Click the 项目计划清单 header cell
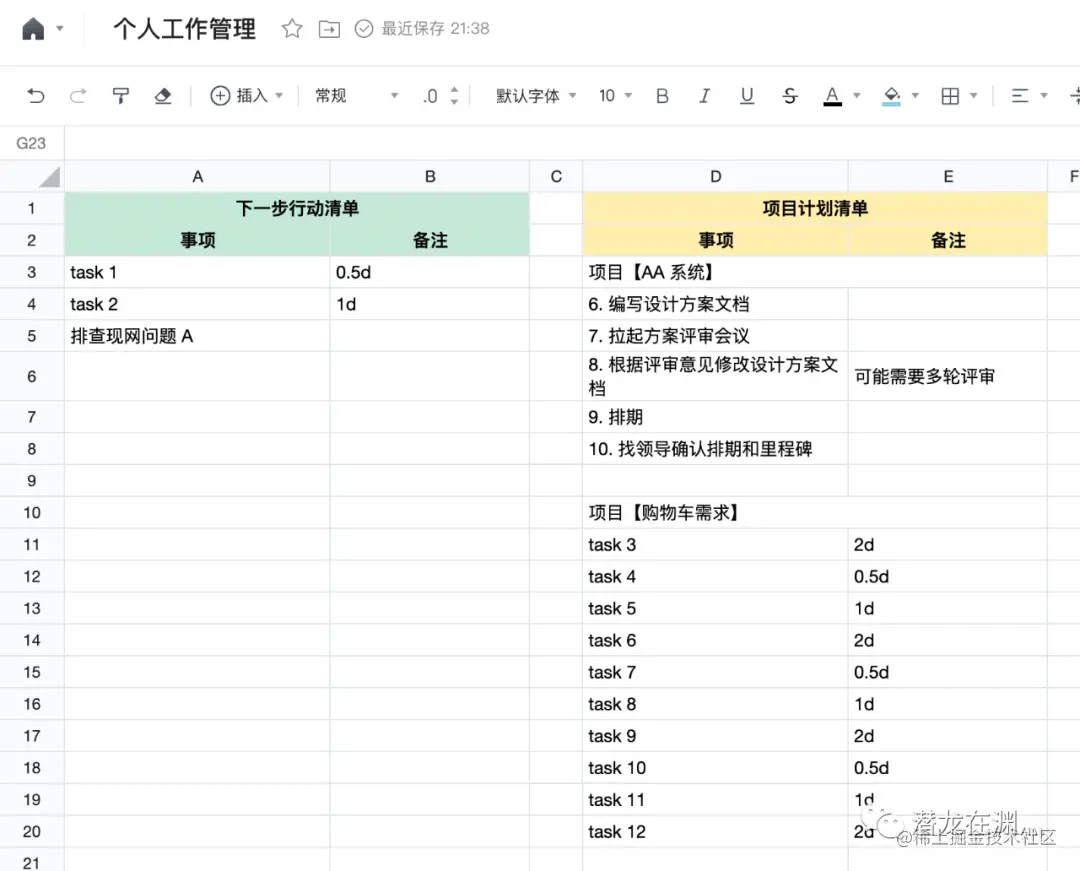Image resolution: width=1080 pixels, height=871 pixels. coord(815,208)
